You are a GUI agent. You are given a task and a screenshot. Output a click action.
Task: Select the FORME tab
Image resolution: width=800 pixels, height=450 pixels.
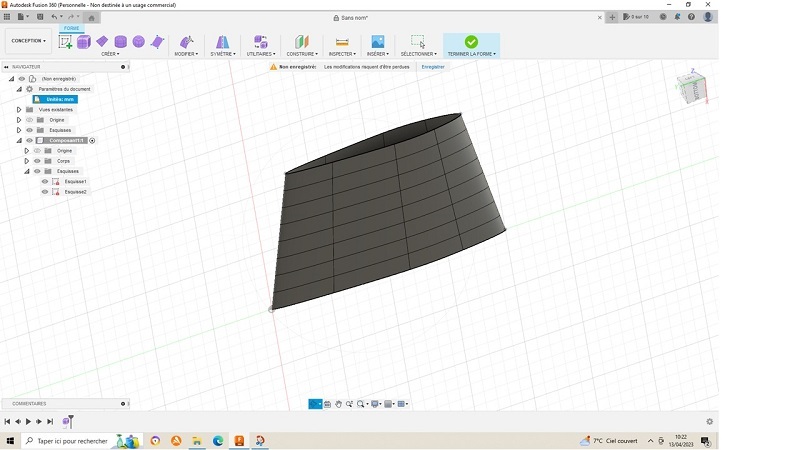coord(71,28)
